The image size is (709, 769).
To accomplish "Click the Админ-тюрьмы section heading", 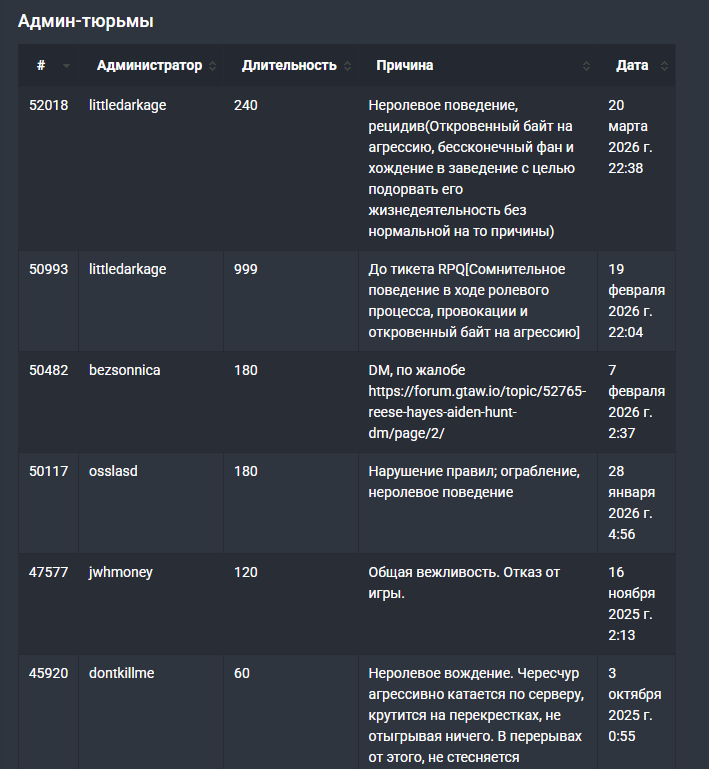I will click(x=86, y=21).
